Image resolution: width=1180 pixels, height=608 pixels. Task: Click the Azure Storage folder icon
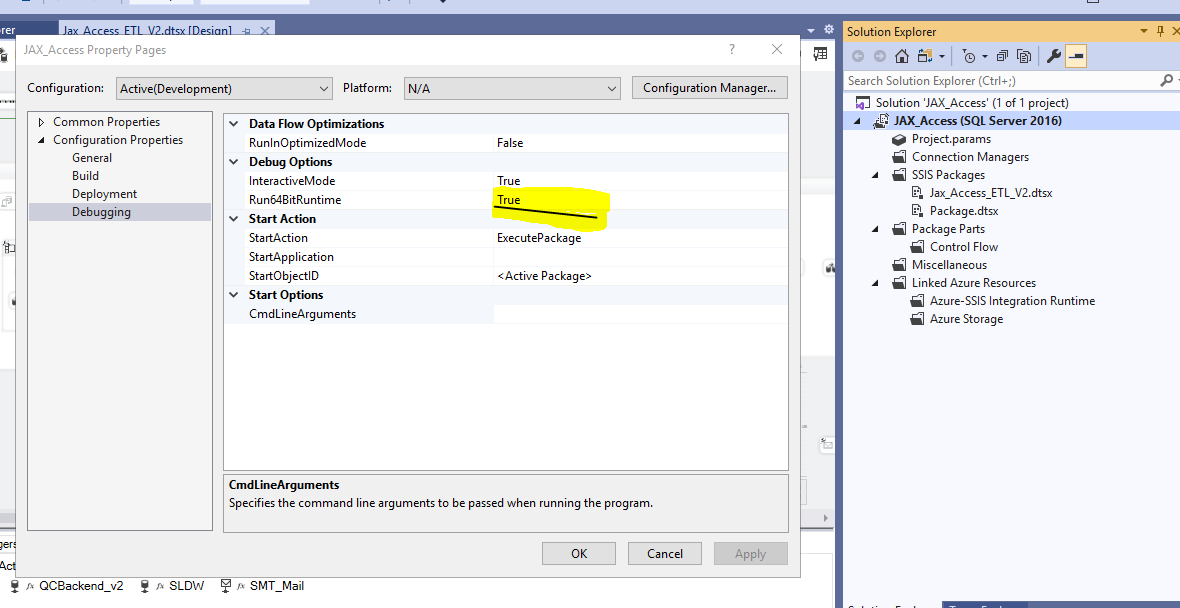click(917, 319)
